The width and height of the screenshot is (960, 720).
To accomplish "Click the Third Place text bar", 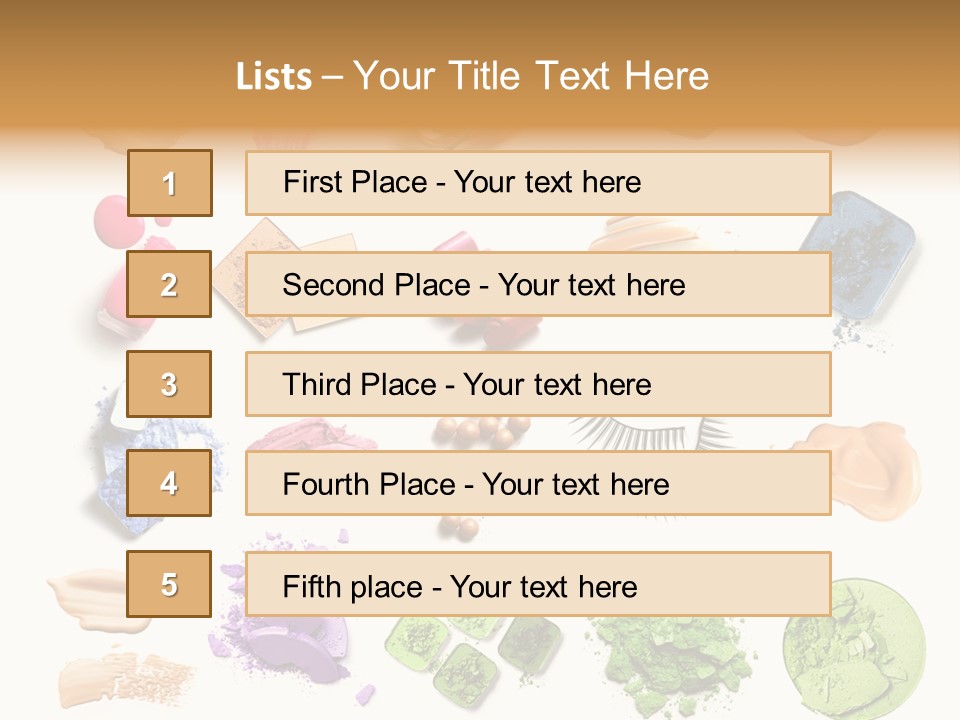I will click(538, 384).
